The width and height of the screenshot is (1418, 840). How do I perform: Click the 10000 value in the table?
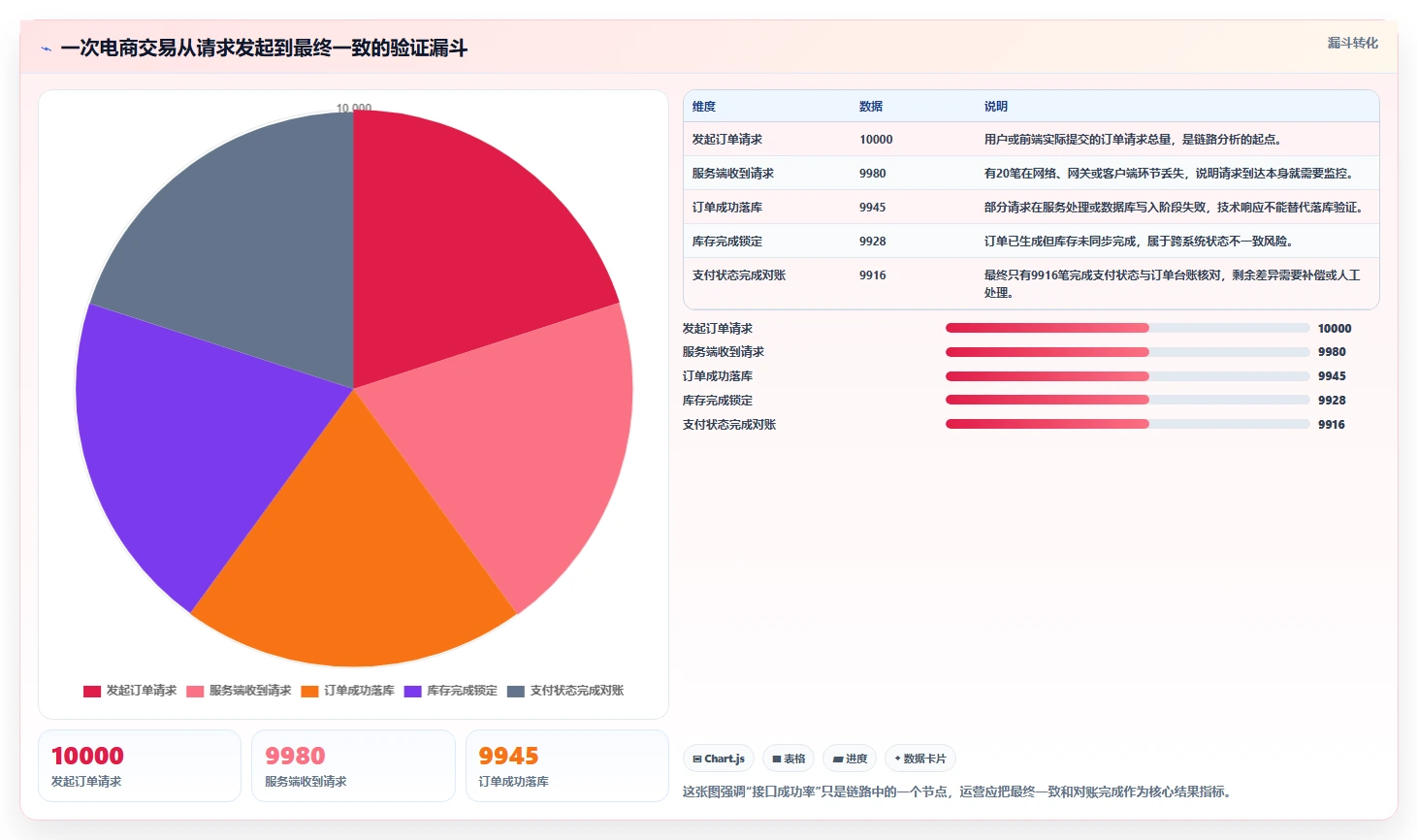(876, 140)
